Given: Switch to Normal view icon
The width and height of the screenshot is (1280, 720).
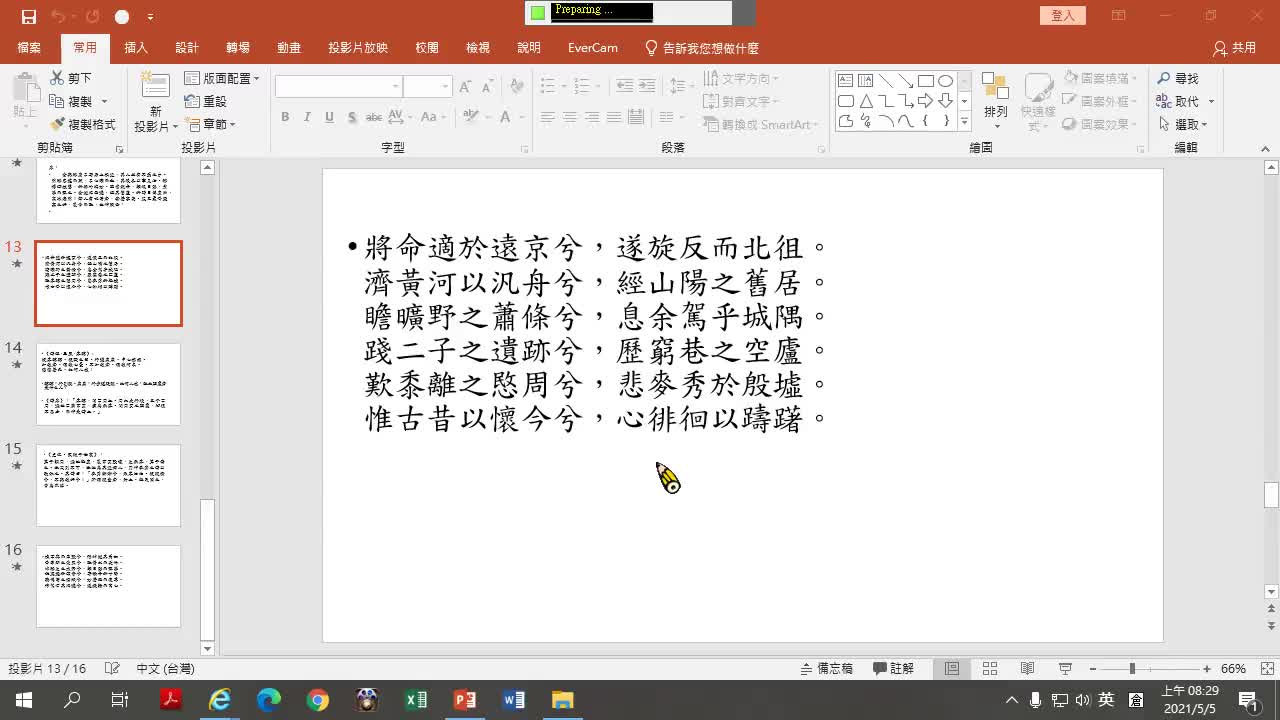Looking at the screenshot, I should point(952,668).
